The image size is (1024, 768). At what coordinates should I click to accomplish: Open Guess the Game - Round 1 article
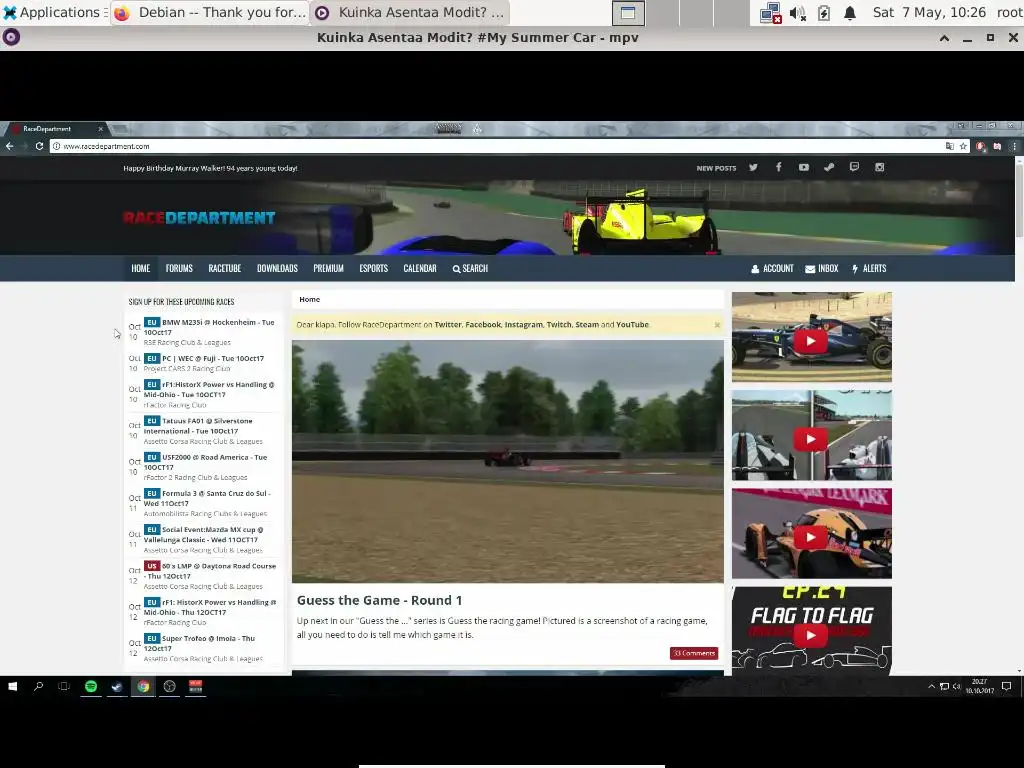click(379, 600)
